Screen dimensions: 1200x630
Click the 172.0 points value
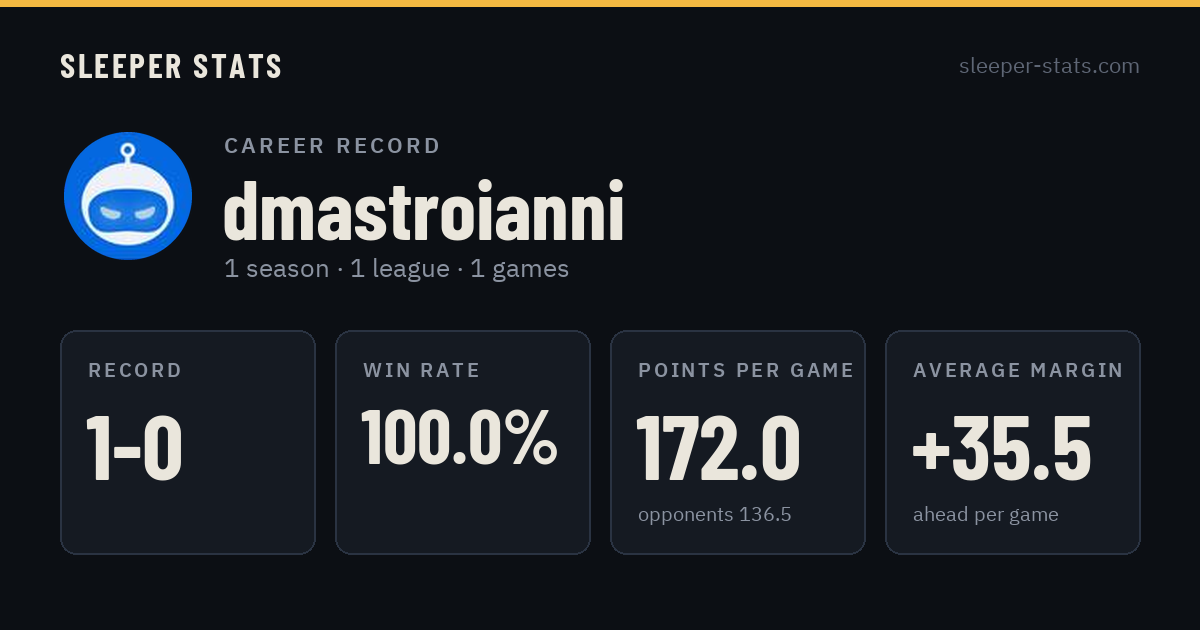coord(718,449)
